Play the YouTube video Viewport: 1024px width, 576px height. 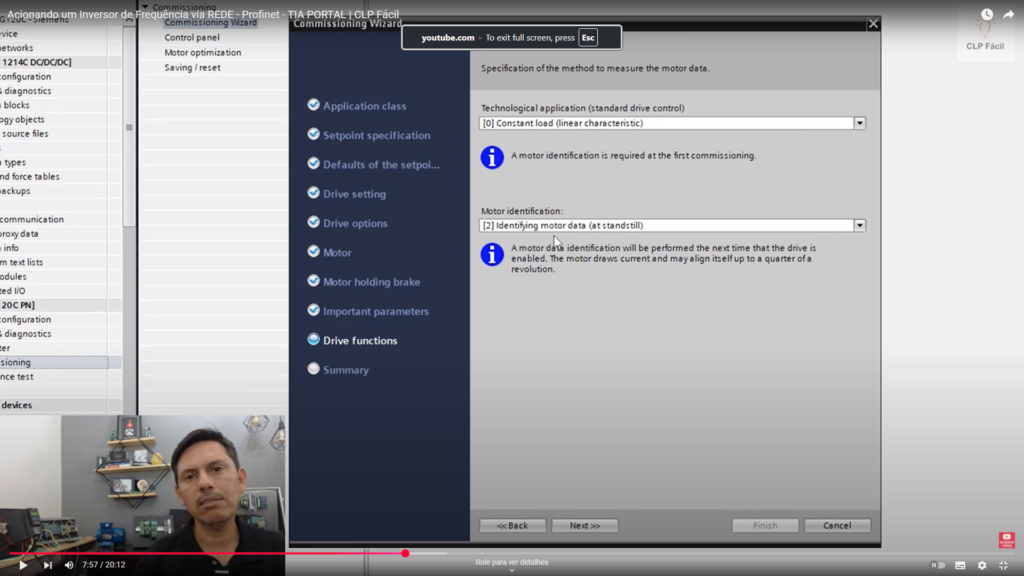(23, 565)
